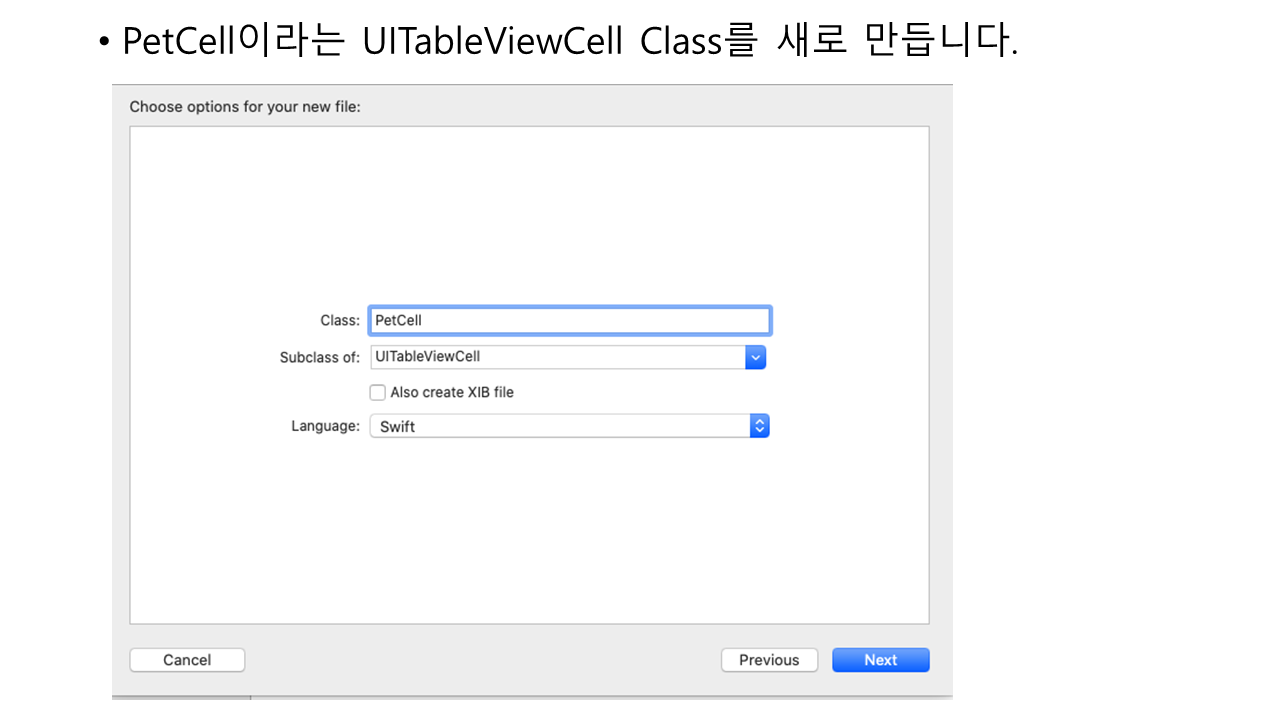Expand the Subclass of dropdown arrow

click(x=756, y=357)
